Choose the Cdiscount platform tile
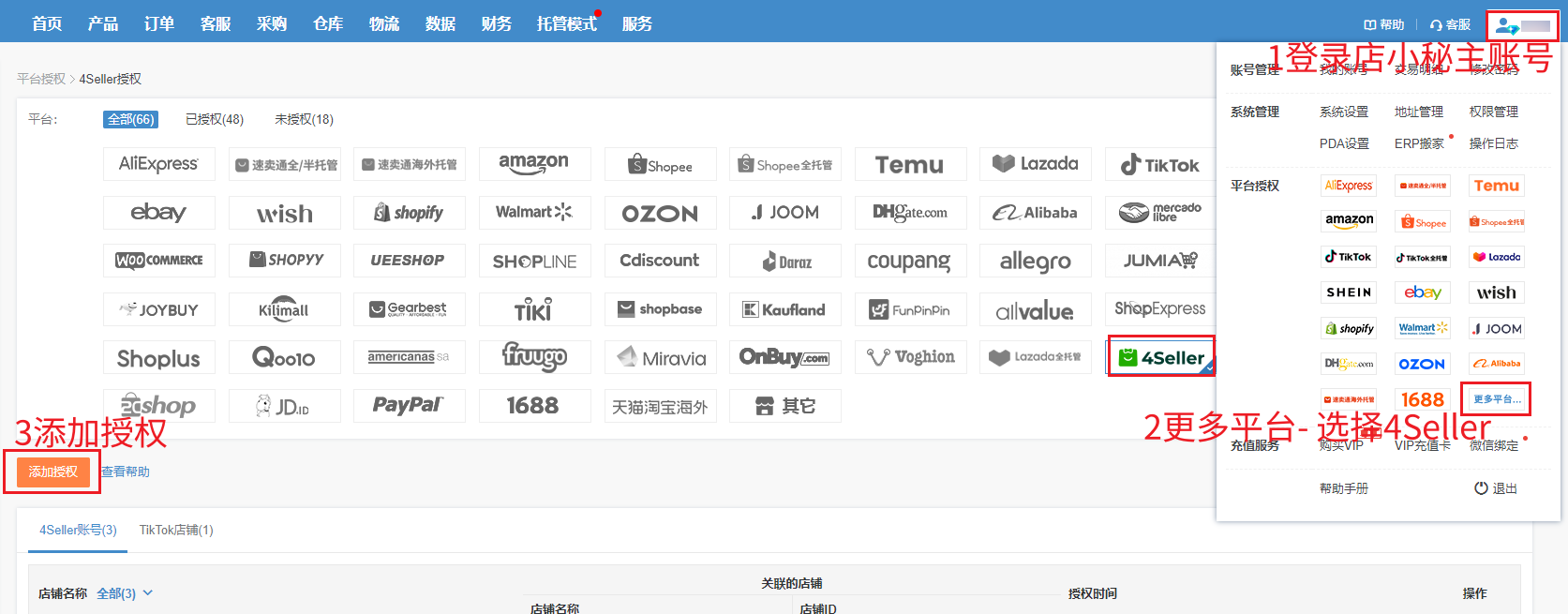 tap(660, 261)
